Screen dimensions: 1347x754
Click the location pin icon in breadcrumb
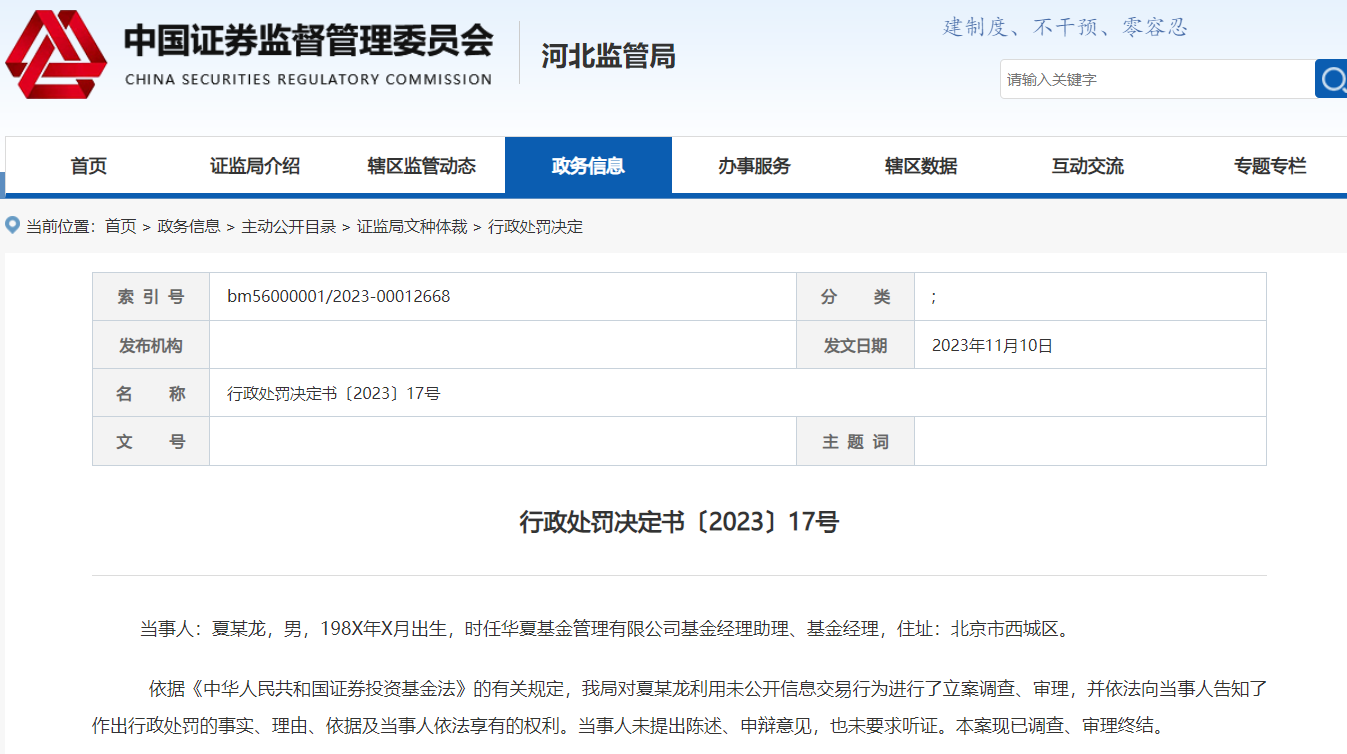(13, 226)
